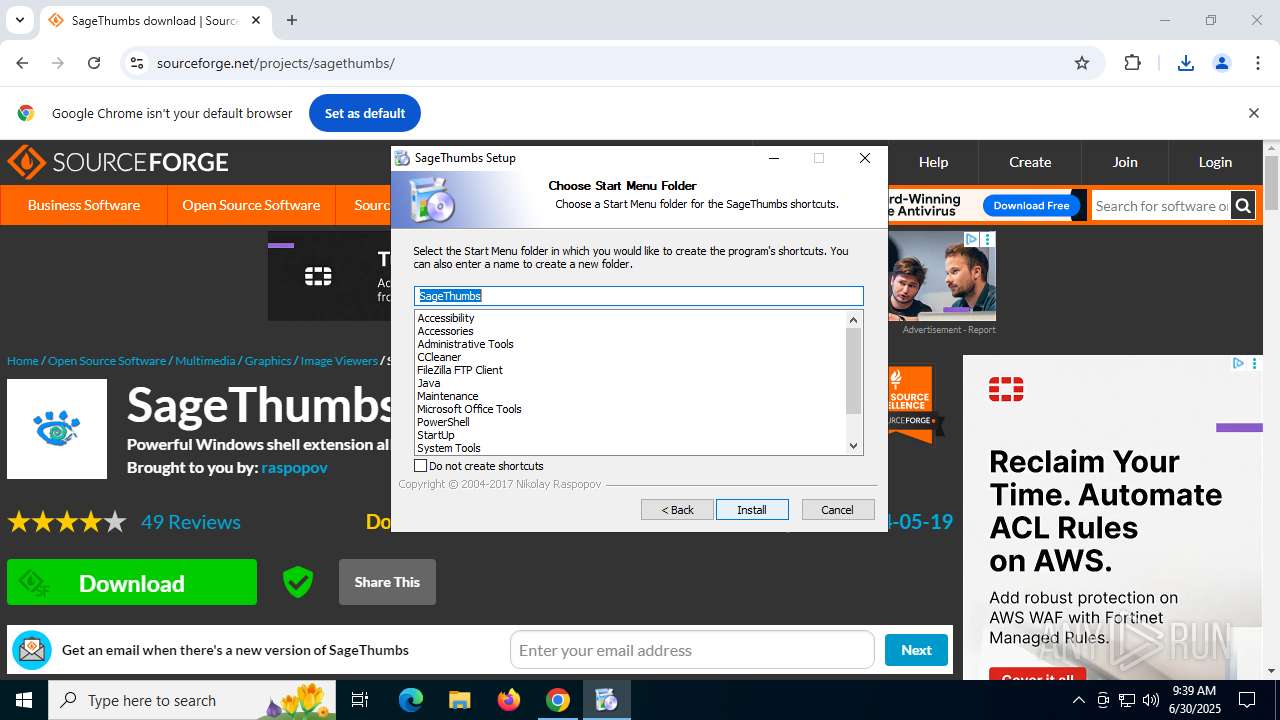The height and width of the screenshot is (720, 1280).
Task: Click the green Download button
Action: (132, 583)
